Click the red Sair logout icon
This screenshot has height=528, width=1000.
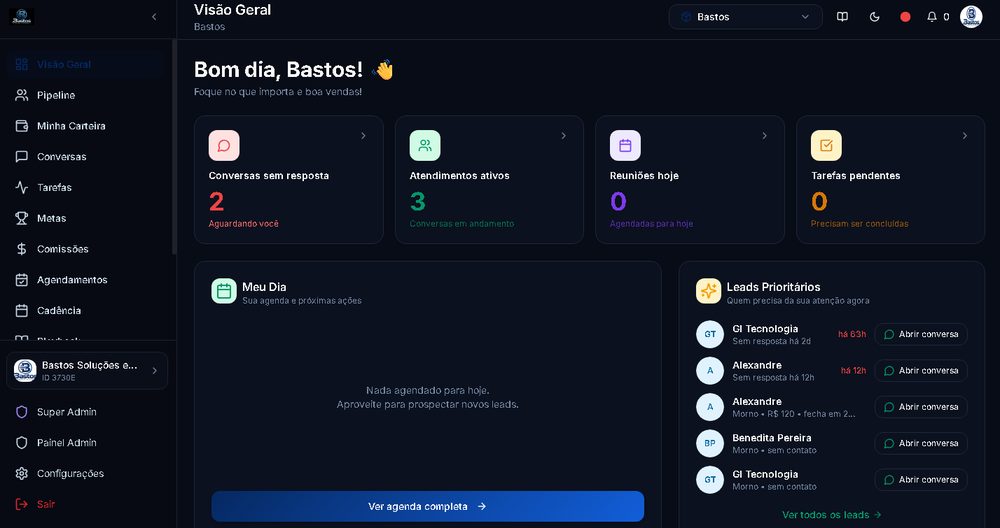tap(22, 504)
